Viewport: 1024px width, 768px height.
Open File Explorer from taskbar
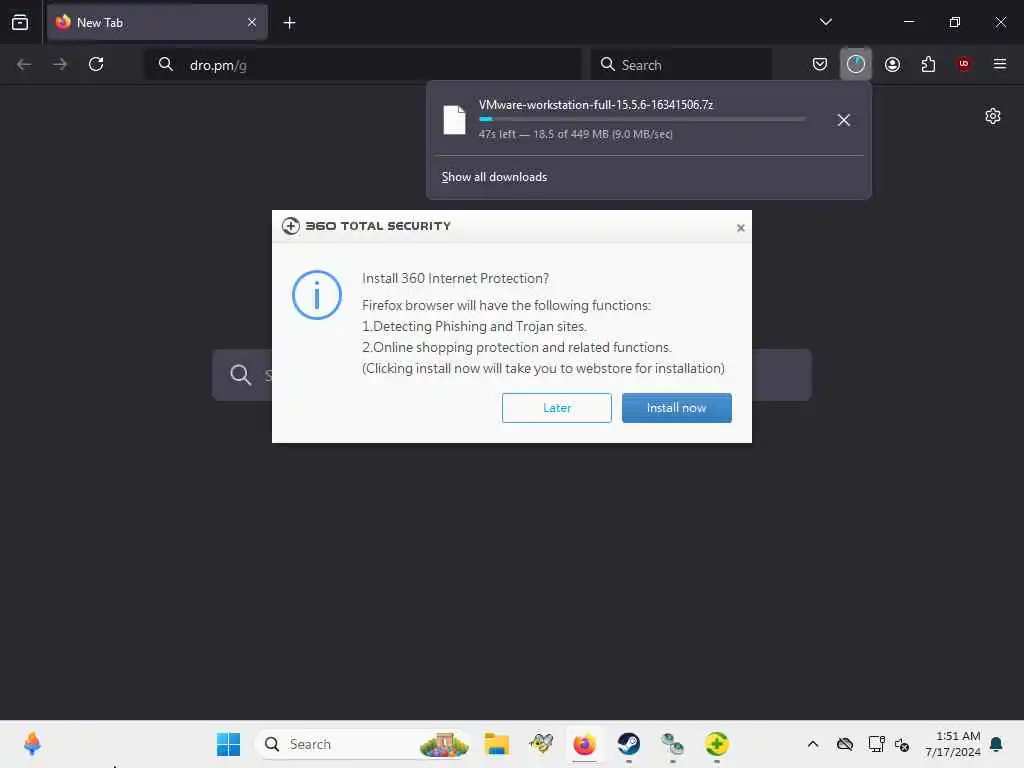[496, 744]
